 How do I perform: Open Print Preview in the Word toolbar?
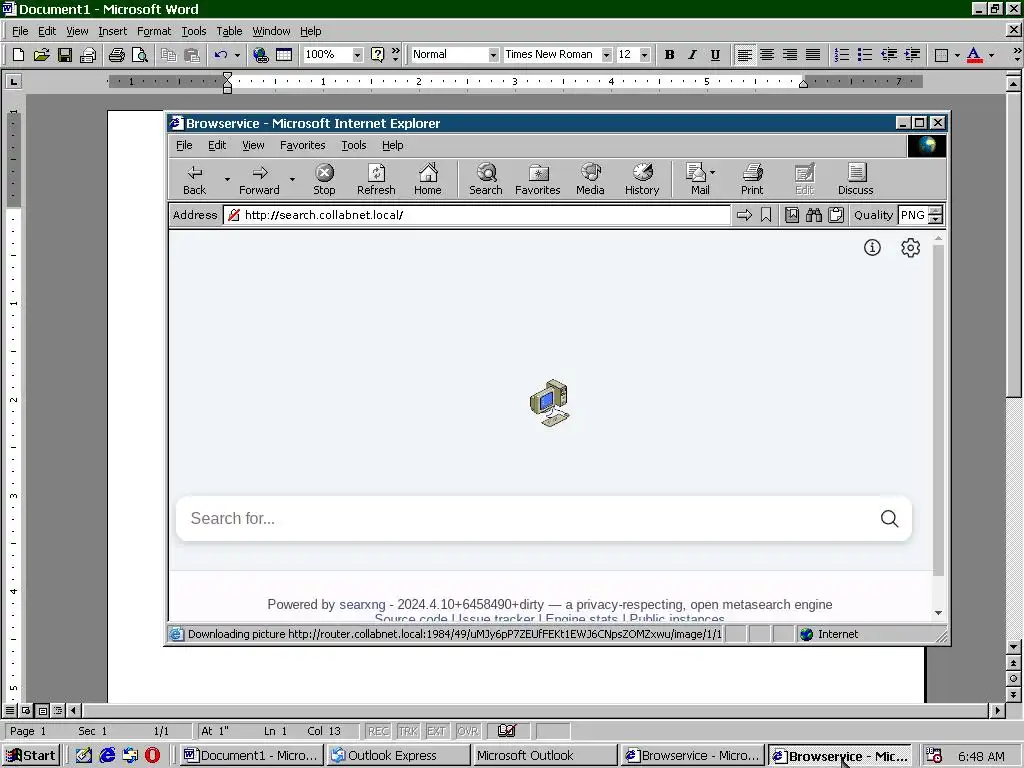[140, 55]
